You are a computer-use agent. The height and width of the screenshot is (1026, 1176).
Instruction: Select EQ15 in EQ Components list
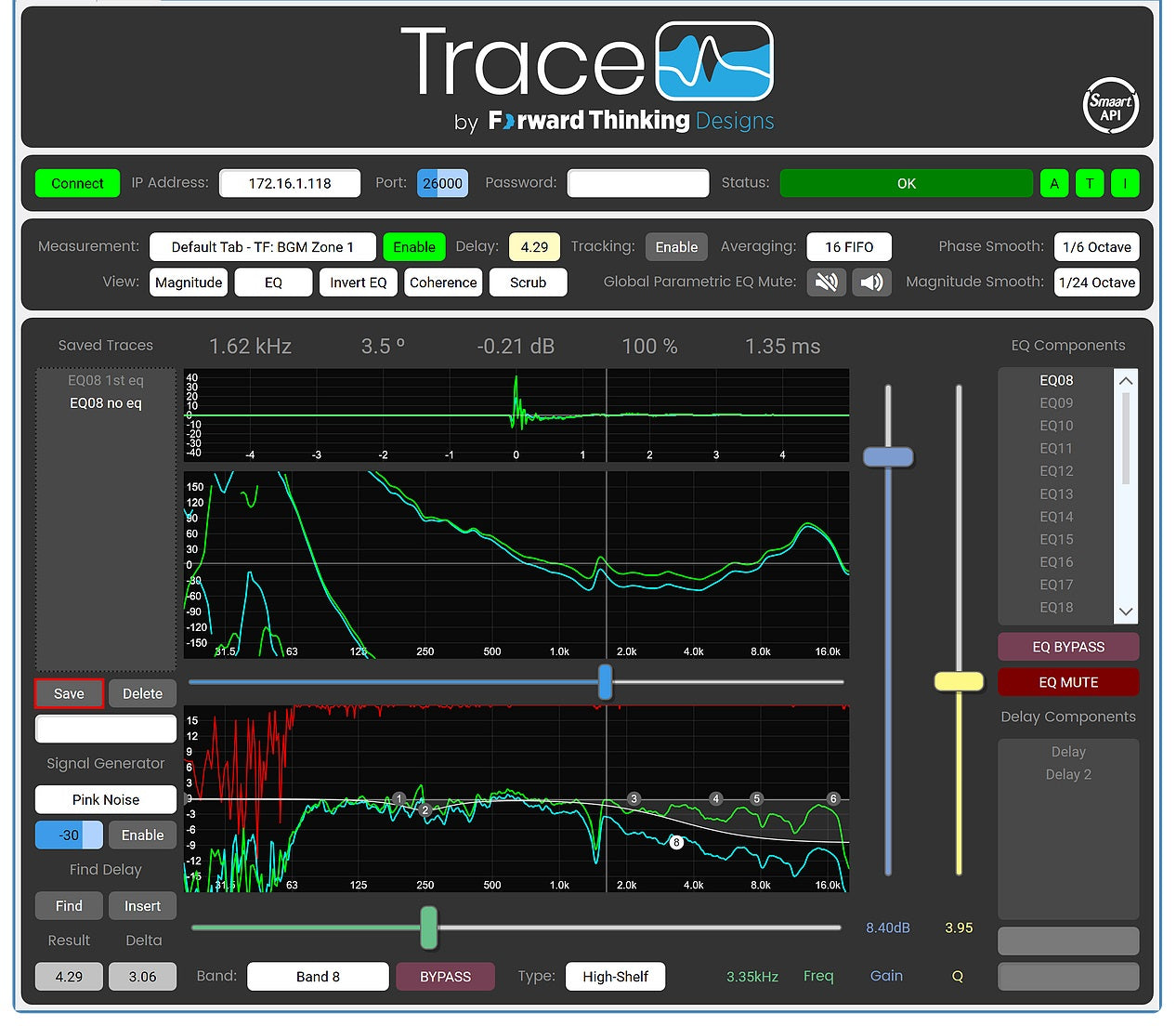click(1056, 539)
